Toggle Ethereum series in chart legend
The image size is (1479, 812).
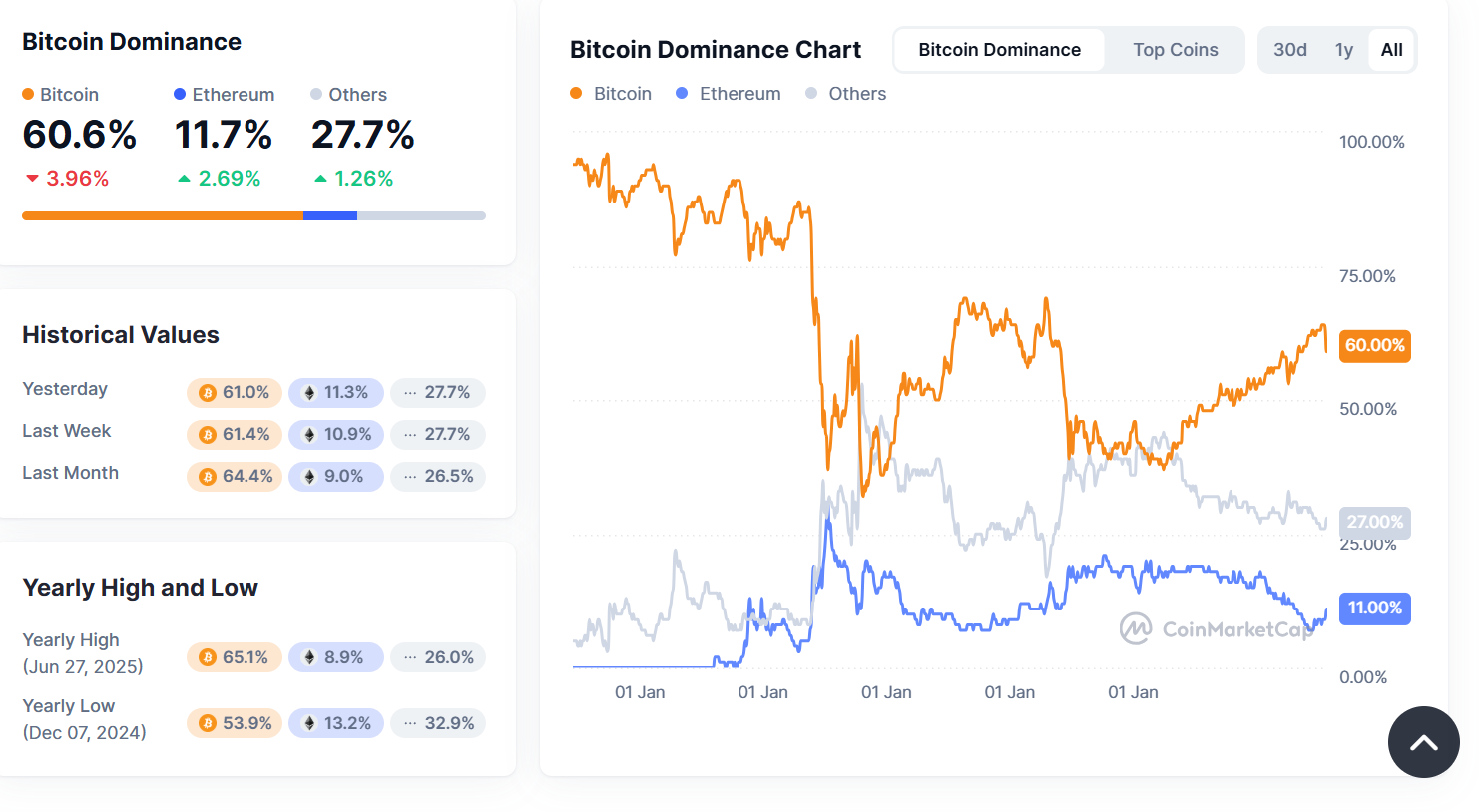pyautogui.click(x=729, y=94)
